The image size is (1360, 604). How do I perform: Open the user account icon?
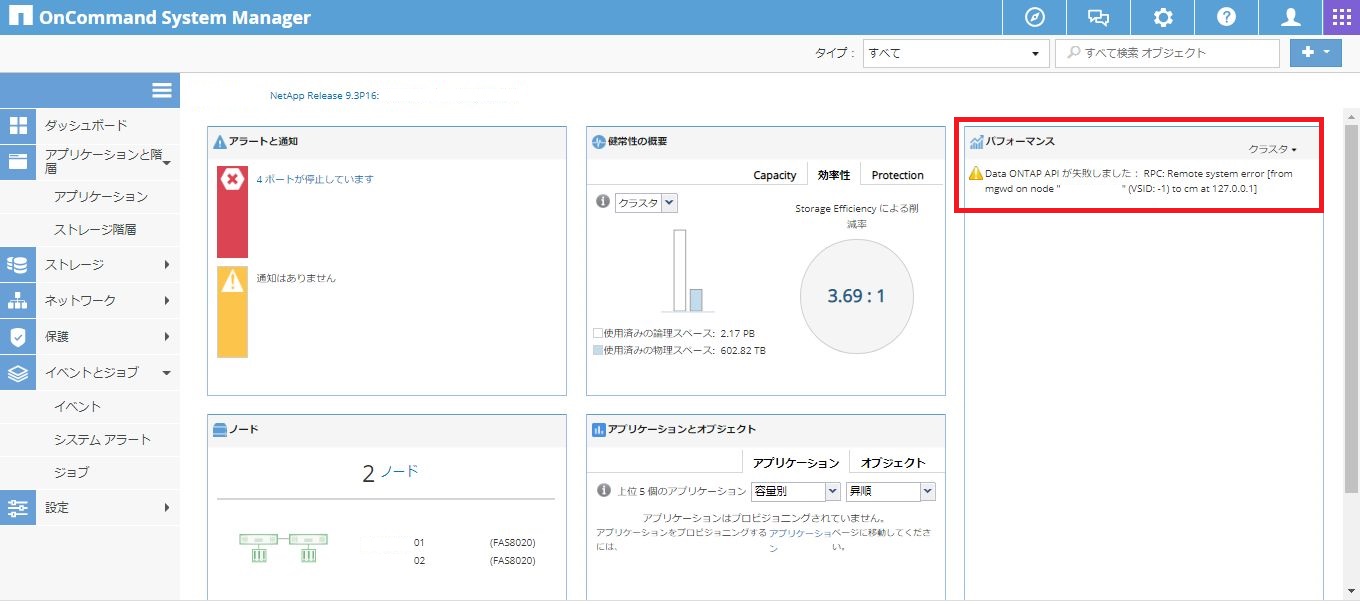click(x=1291, y=18)
